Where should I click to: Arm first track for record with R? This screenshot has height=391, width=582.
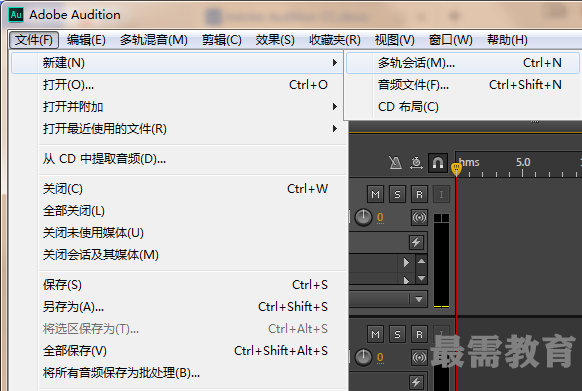tap(419, 194)
